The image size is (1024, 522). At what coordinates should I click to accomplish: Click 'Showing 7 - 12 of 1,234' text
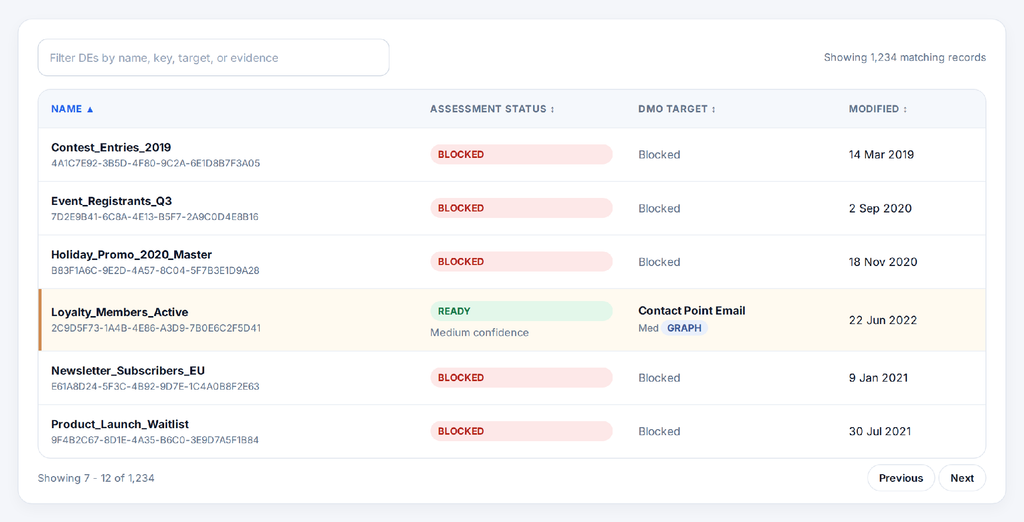tap(96, 478)
